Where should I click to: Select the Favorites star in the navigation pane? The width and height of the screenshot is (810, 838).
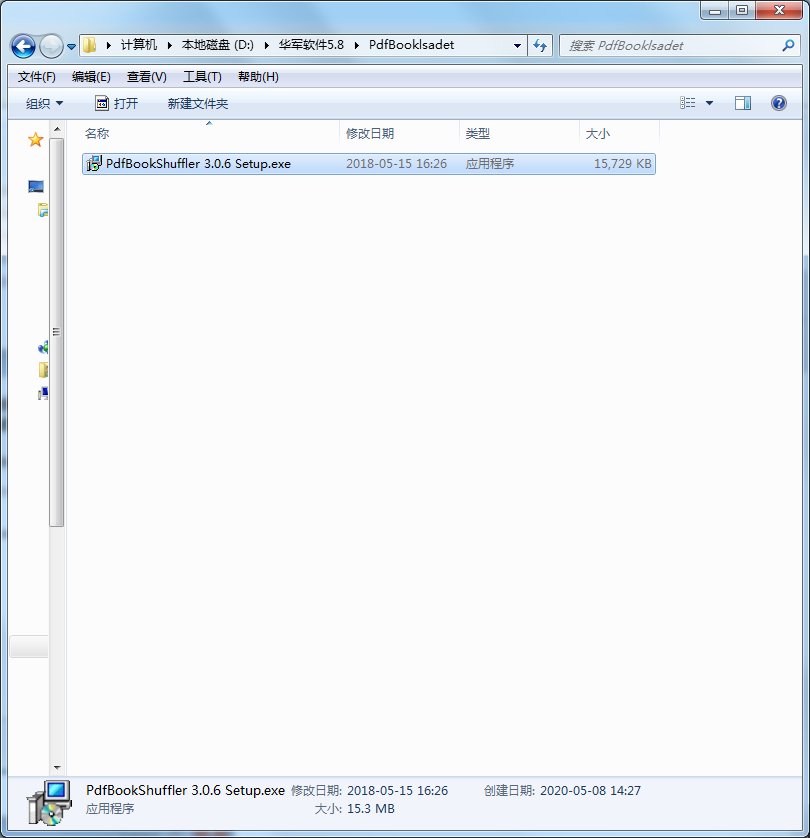[36, 140]
